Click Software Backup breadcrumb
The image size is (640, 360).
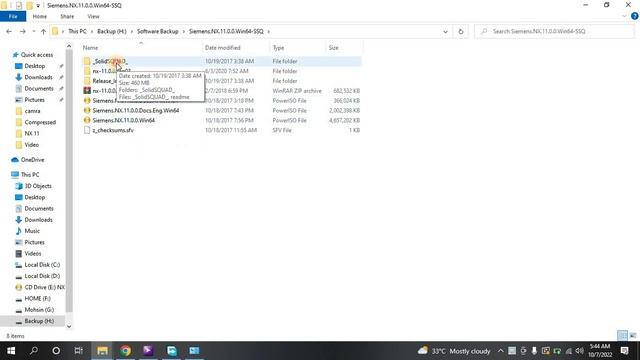(x=158, y=31)
